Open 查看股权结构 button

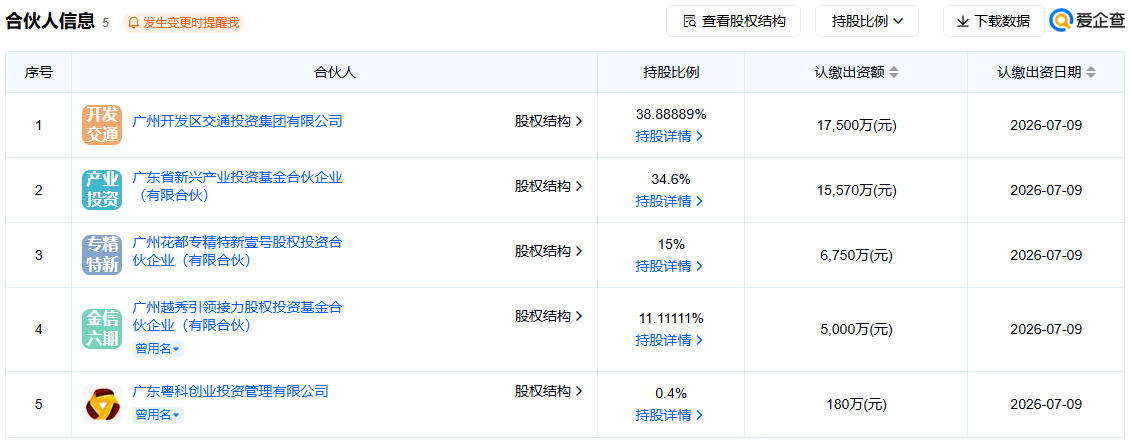pos(733,21)
